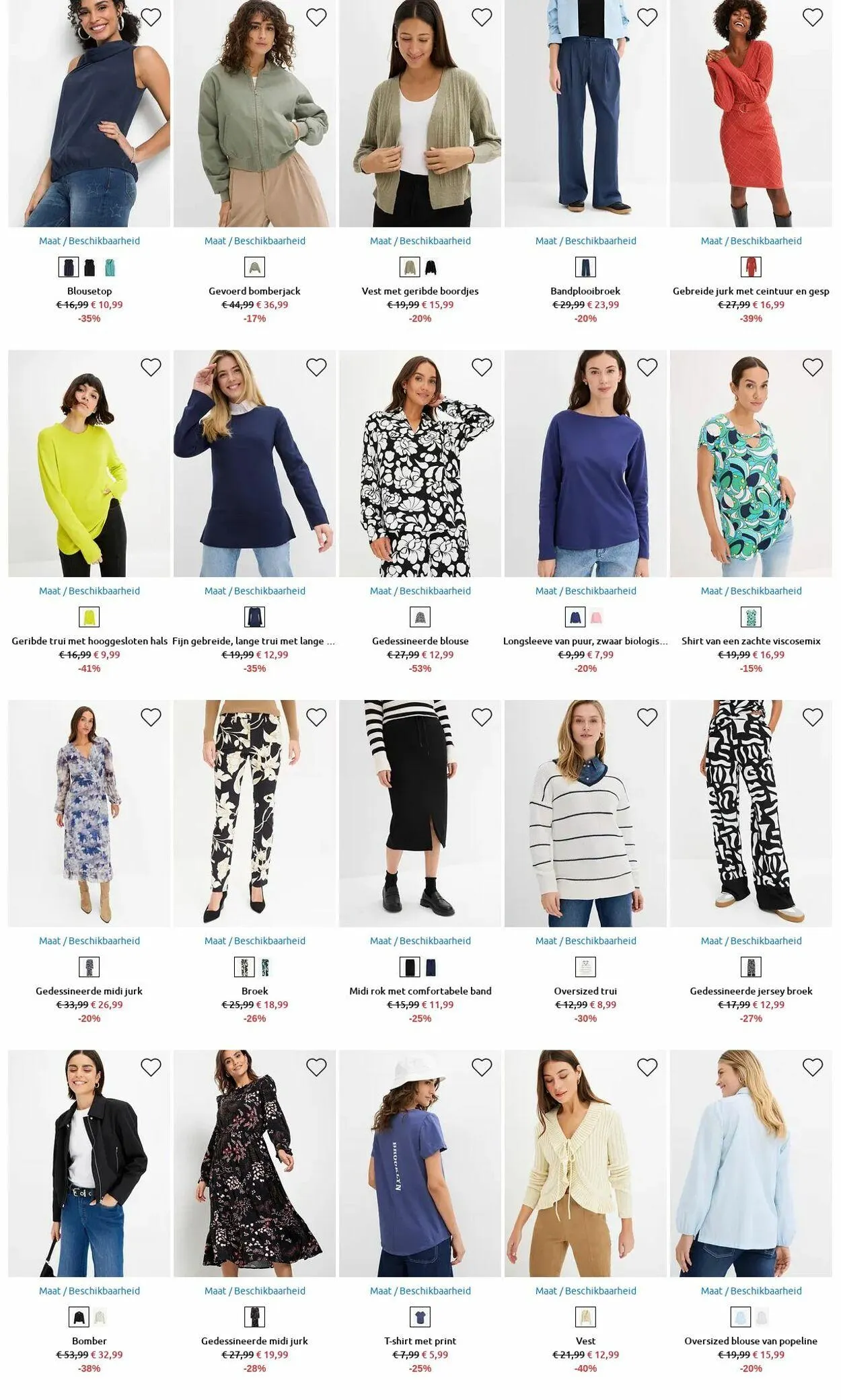
Task: Pick the pink swatch for the Longsleeve
Action: pos(596,617)
